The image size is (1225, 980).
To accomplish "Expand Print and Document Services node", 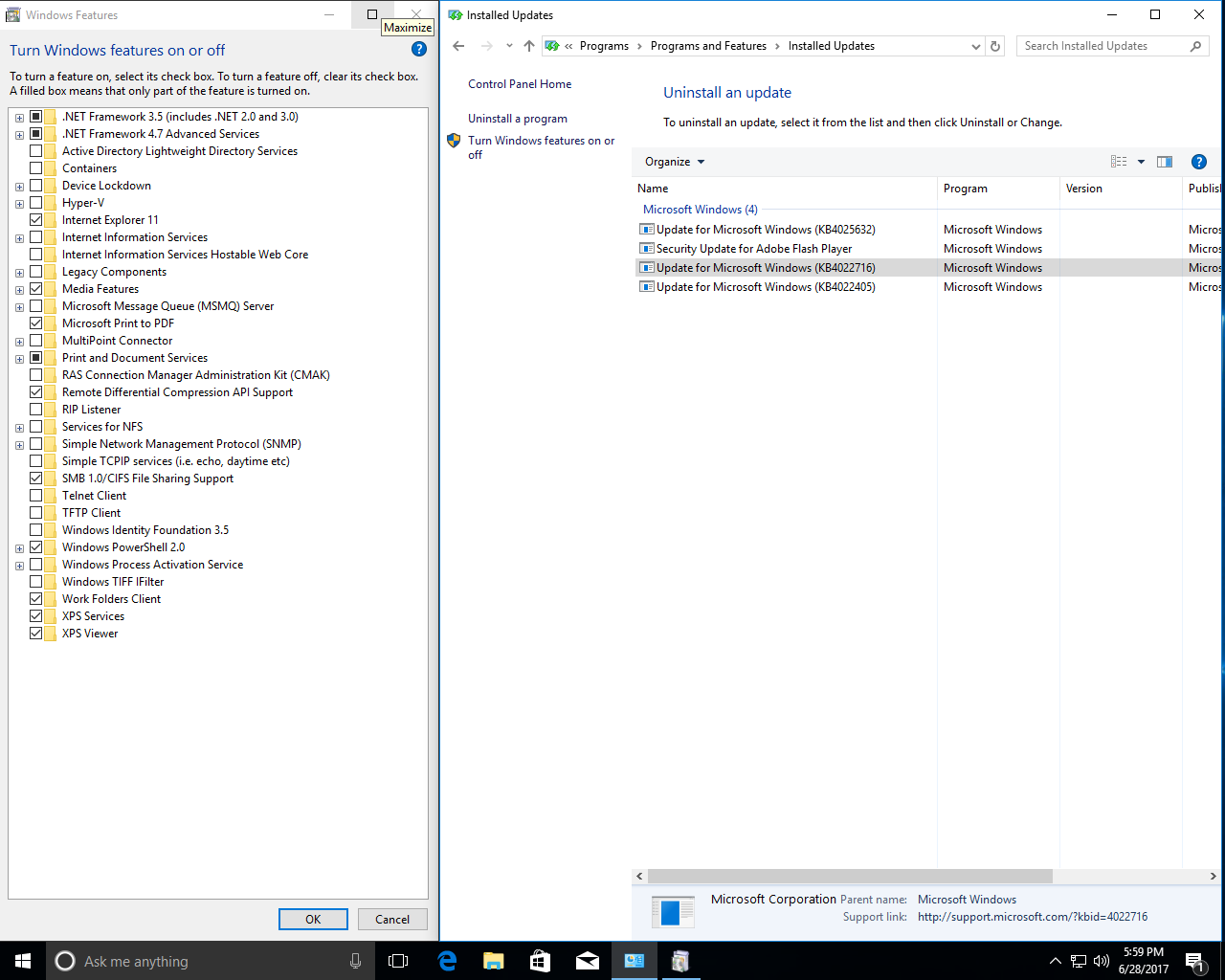I will (x=19, y=359).
